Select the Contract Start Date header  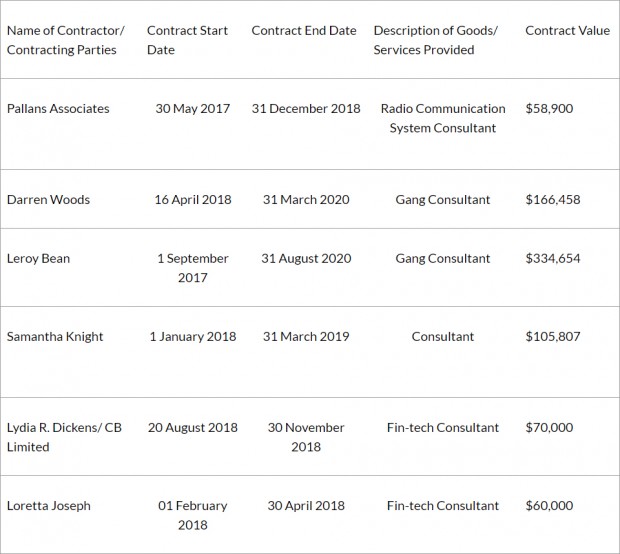[187, 40]
